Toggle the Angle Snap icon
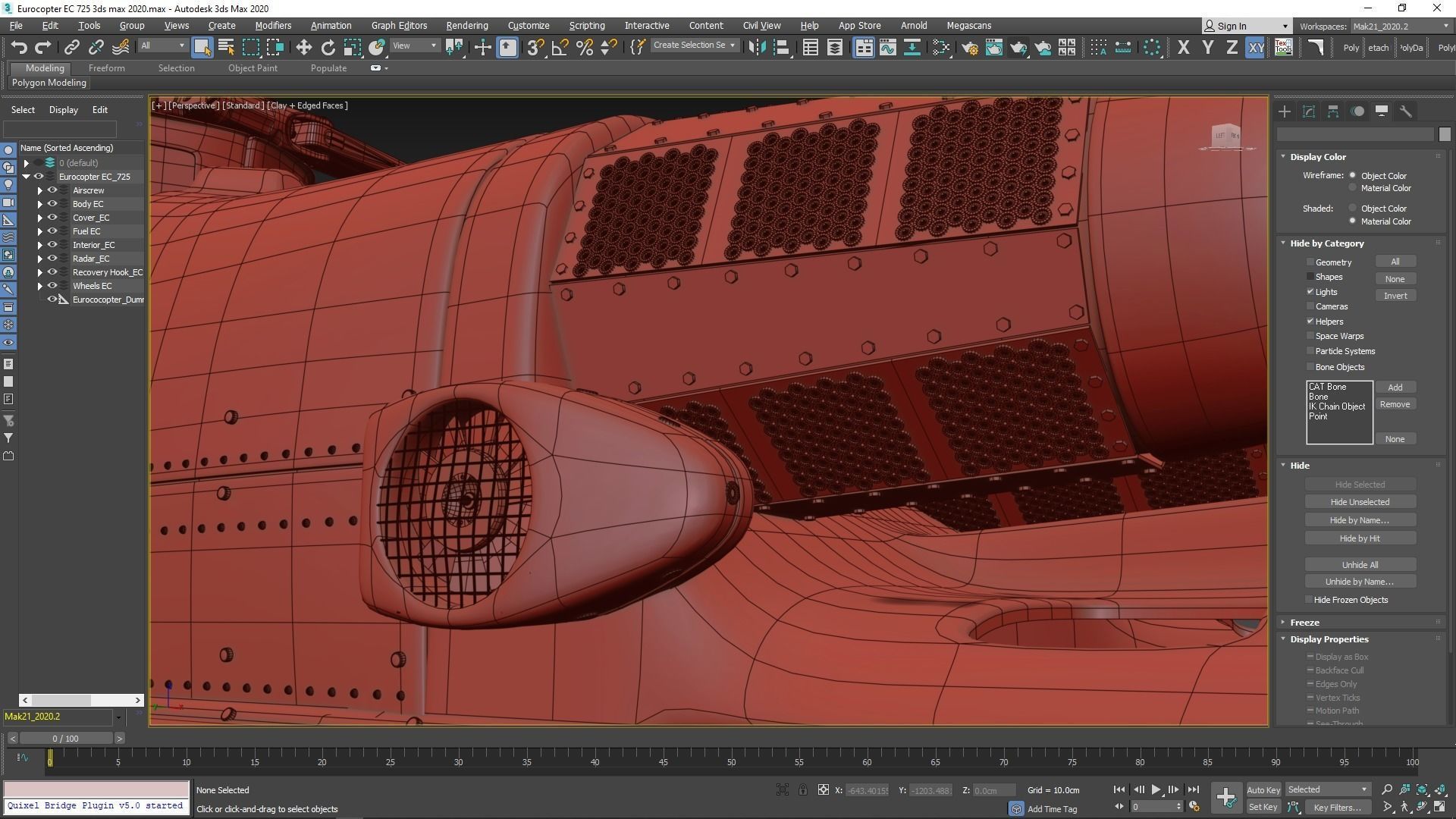Screen dimensions: 1456x819 pos(560,48)
